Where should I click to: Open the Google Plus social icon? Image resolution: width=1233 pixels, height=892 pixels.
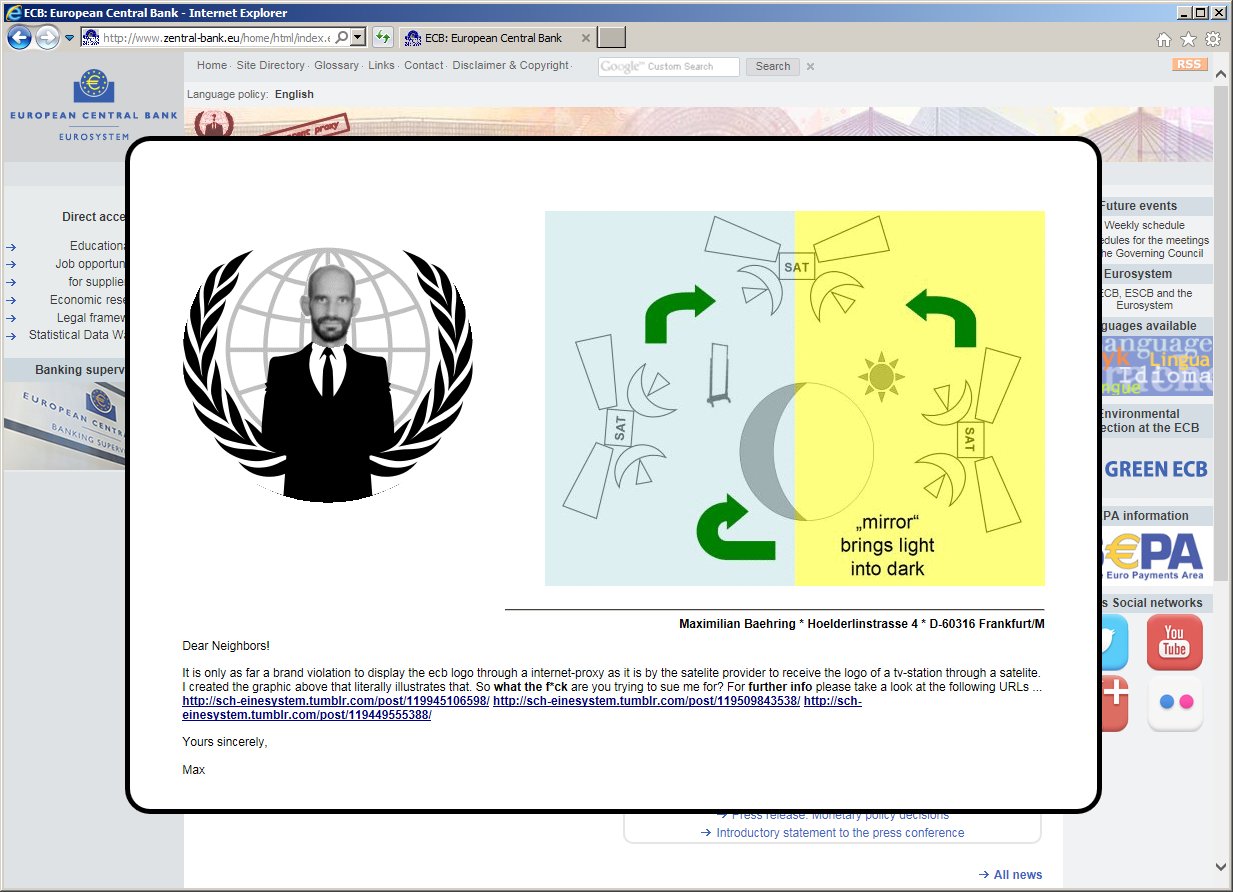tap(1113, 703)
